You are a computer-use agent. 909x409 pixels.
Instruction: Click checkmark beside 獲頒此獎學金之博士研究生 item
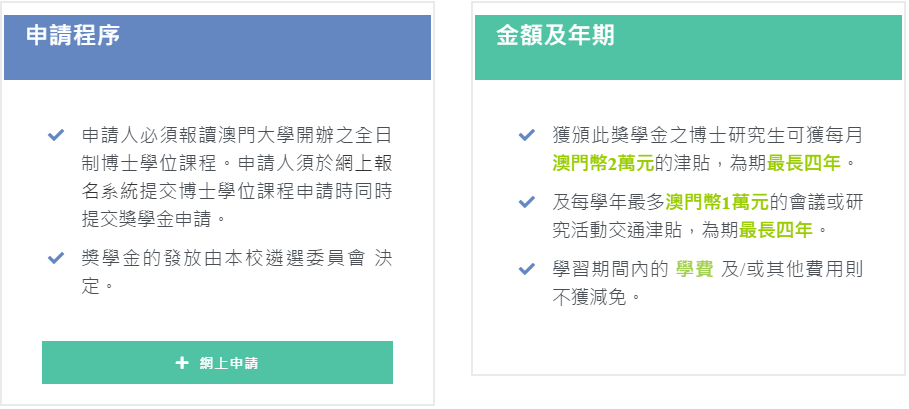527,134
